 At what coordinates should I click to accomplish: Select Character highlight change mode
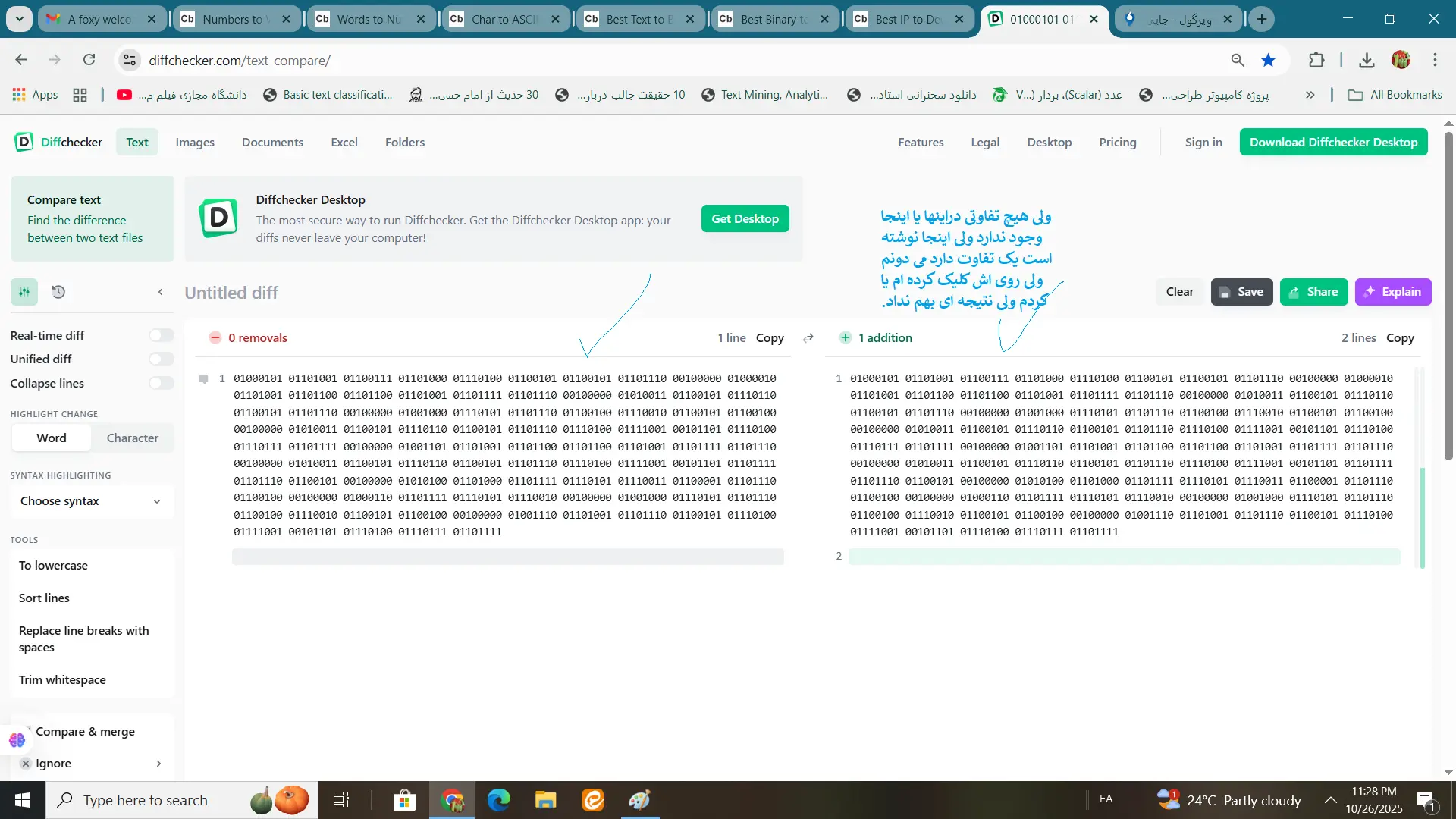coord(132,438)
